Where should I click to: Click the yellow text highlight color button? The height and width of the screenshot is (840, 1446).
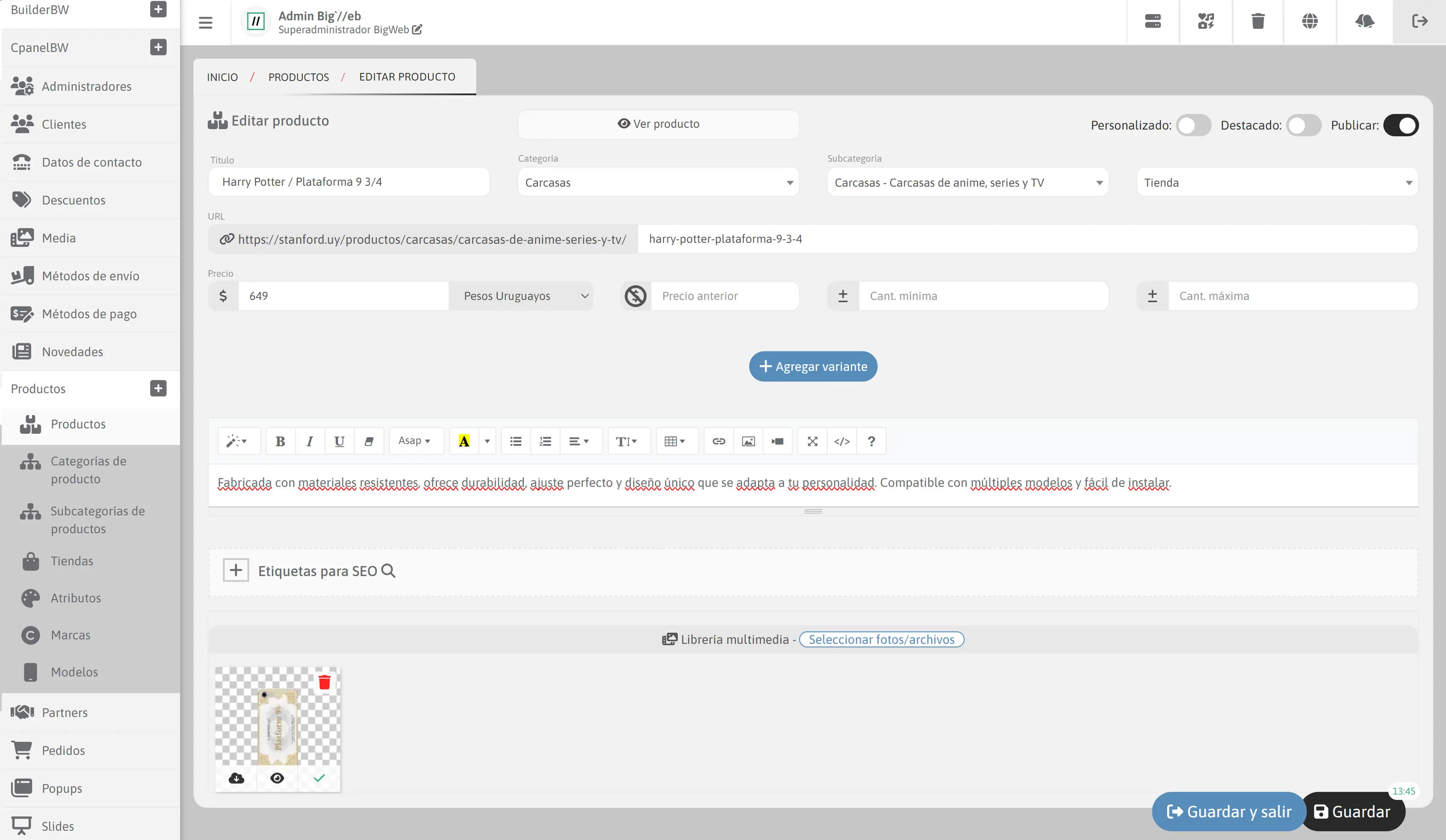(464, 441)
